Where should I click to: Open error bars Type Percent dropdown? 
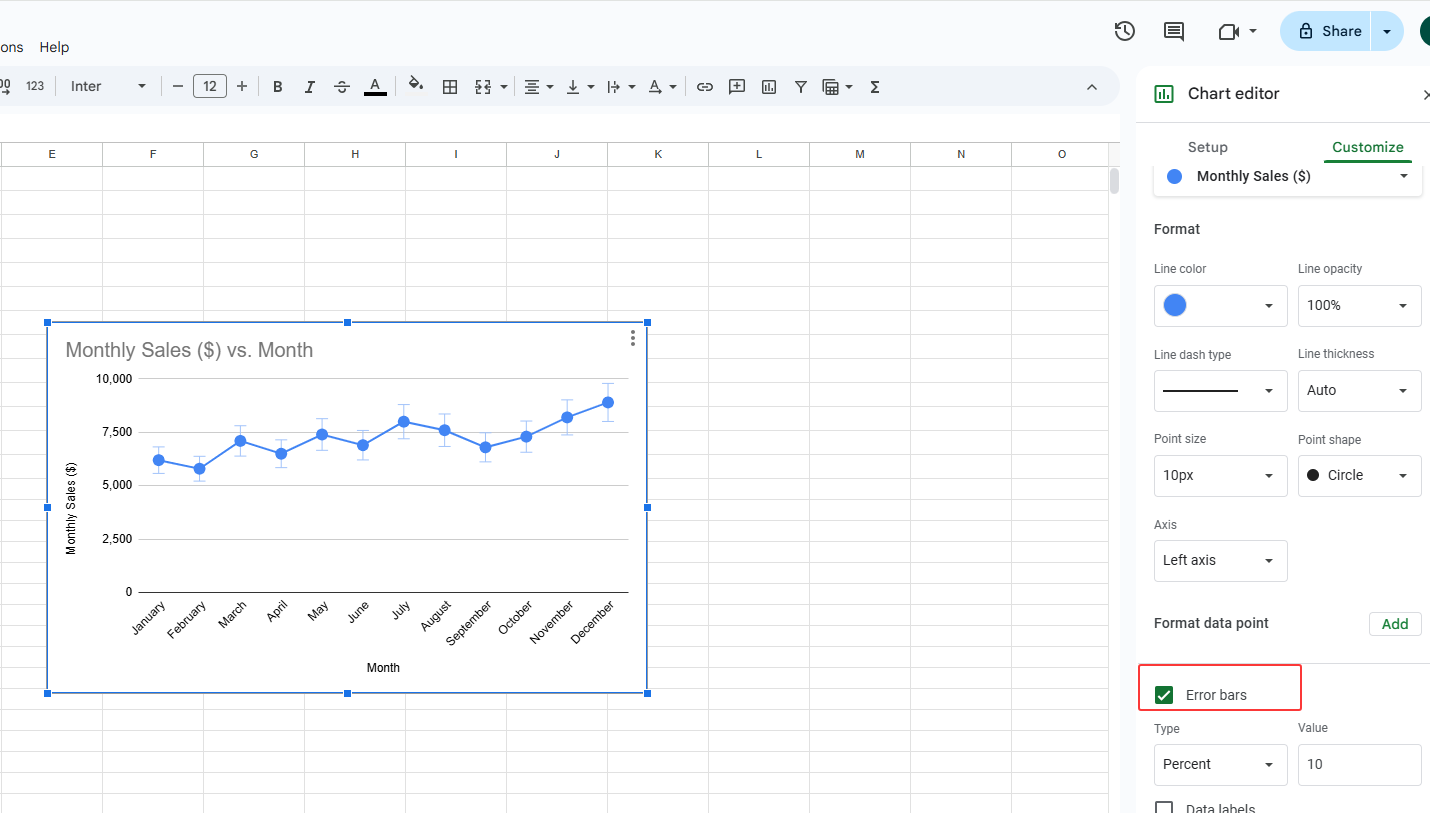pos(1220,765)
